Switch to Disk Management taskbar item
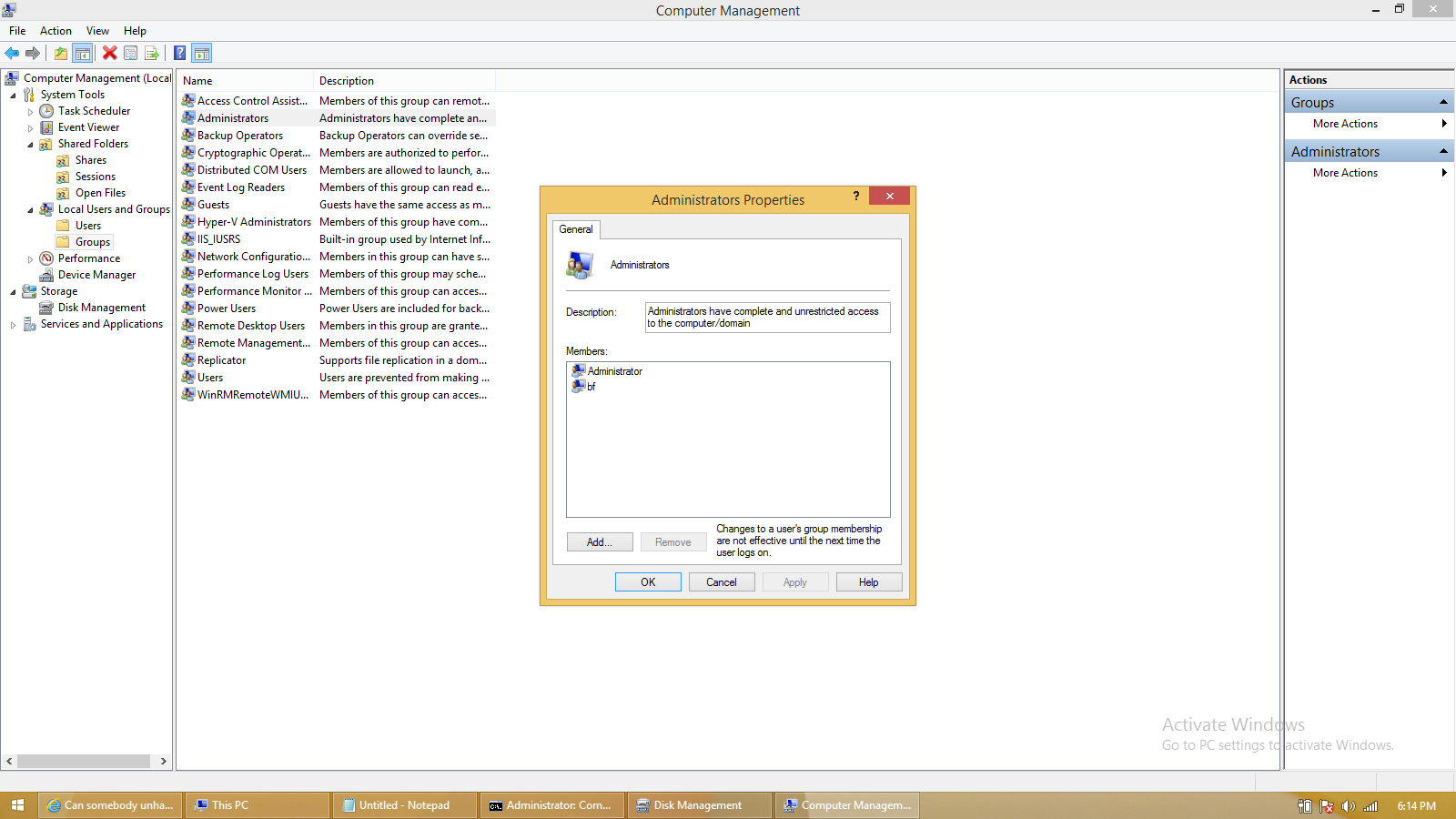 (699, 805)
